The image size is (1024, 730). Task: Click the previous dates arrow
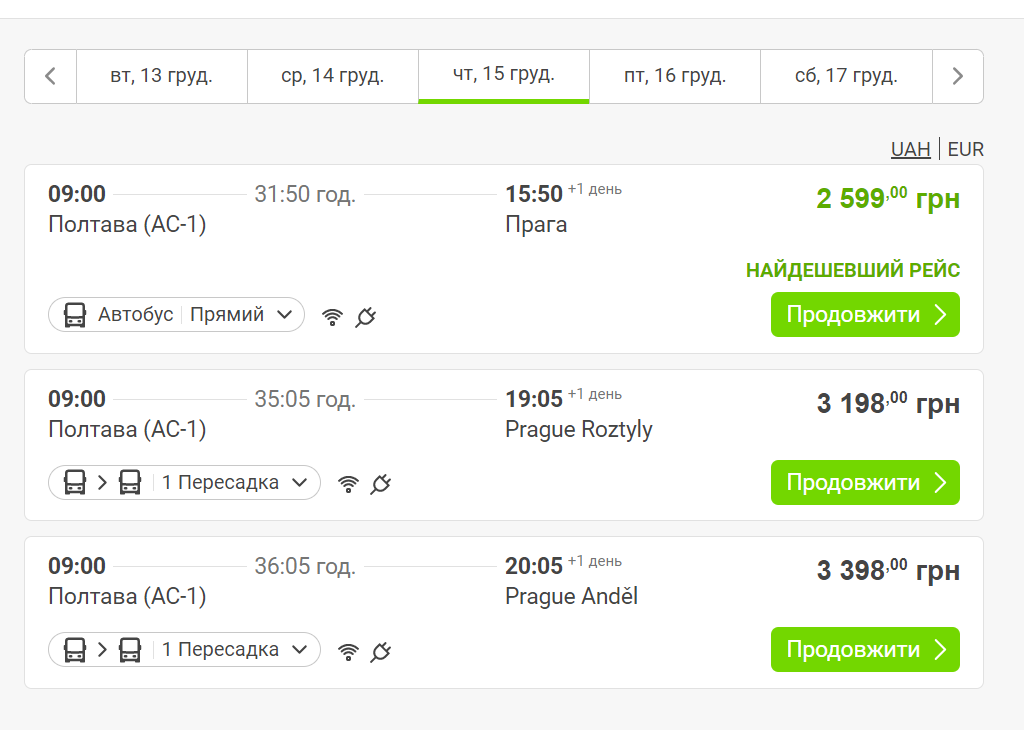(51, 76)
